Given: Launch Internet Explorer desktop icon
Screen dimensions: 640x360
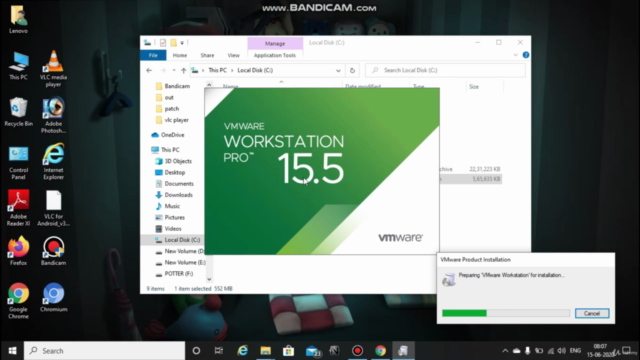Looking at the screenshot, I should coord(53,162).
